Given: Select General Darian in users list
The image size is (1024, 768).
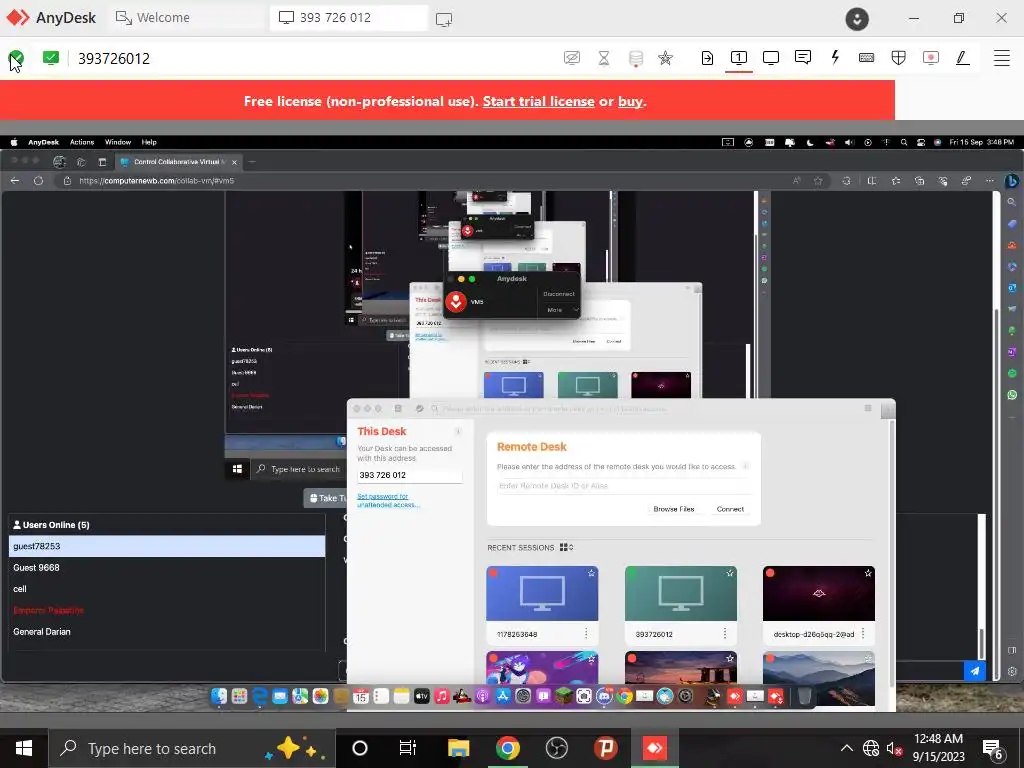Looking at the screenshot, I should point(167,632).
